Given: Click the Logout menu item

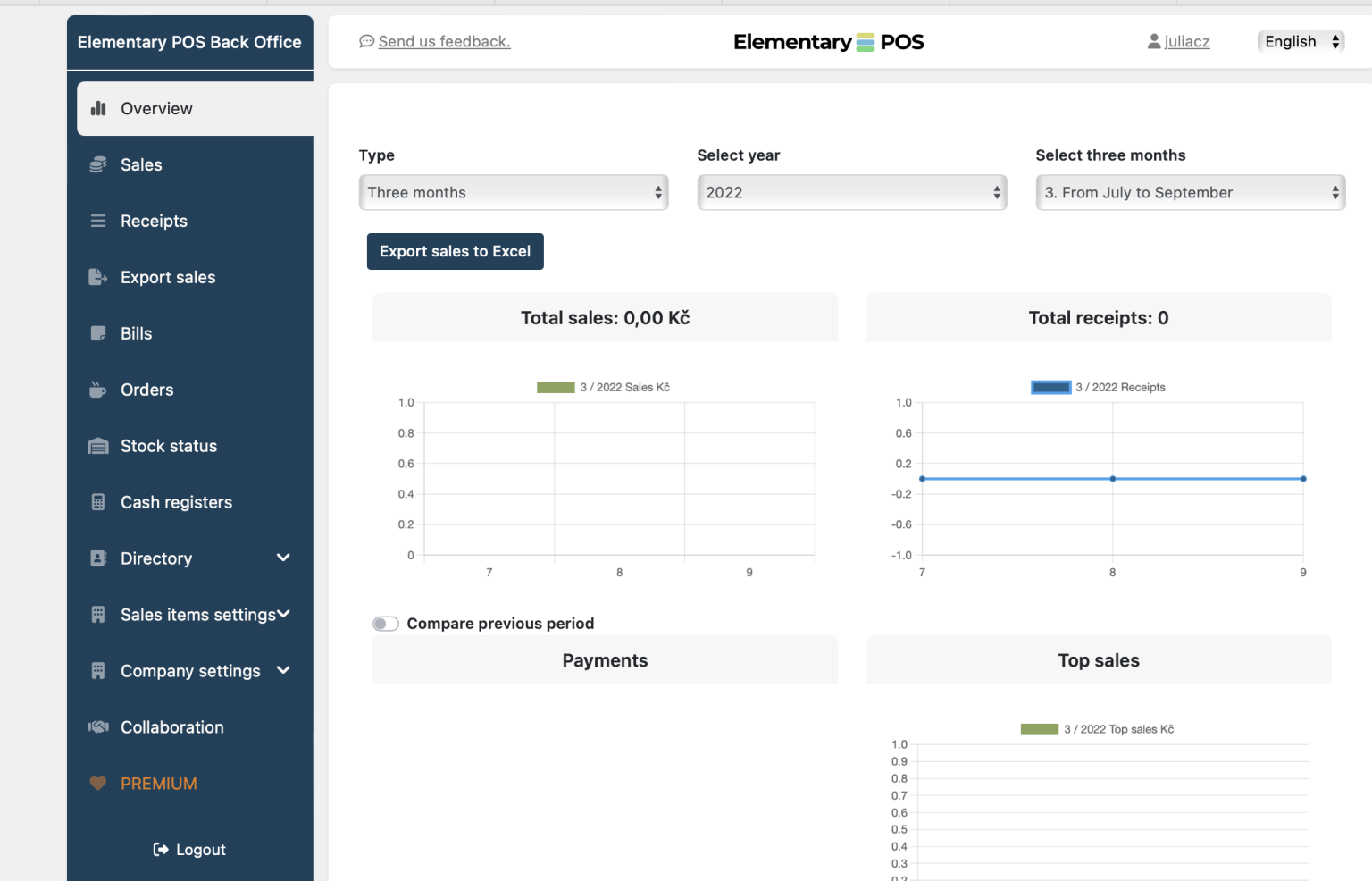Looking at the screenshot, I should (189, 849).
